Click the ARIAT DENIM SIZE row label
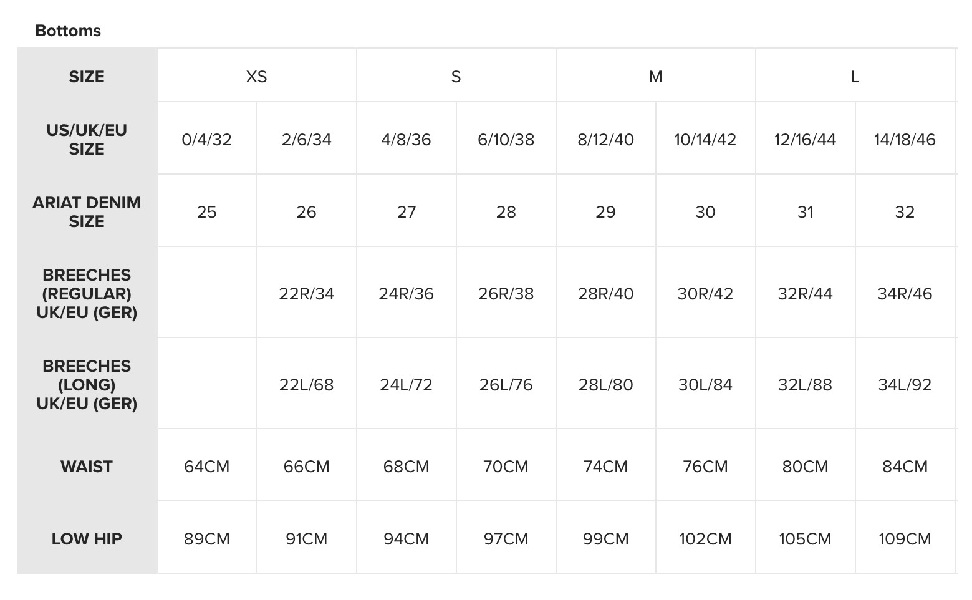 point(87,212)
